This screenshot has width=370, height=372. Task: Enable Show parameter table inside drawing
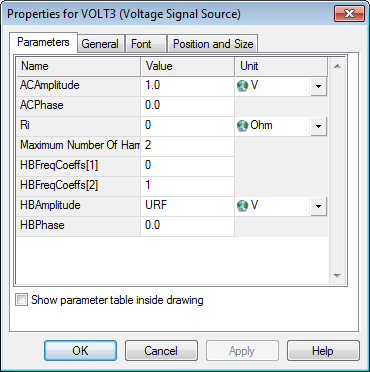click(x=22, y=300)
